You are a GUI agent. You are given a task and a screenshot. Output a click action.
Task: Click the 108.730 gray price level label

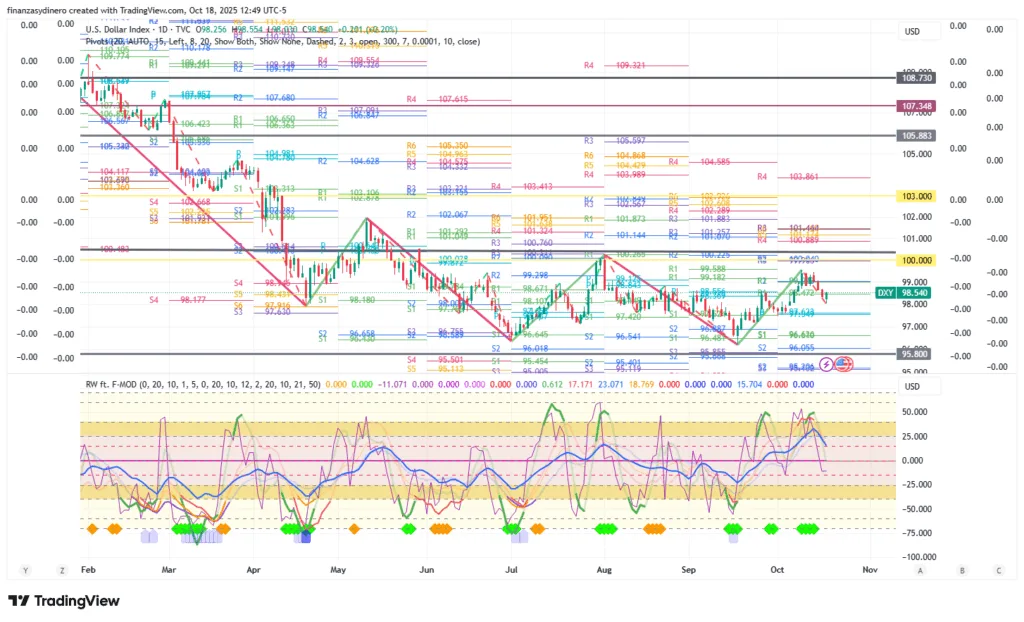(x=916, y=77)
